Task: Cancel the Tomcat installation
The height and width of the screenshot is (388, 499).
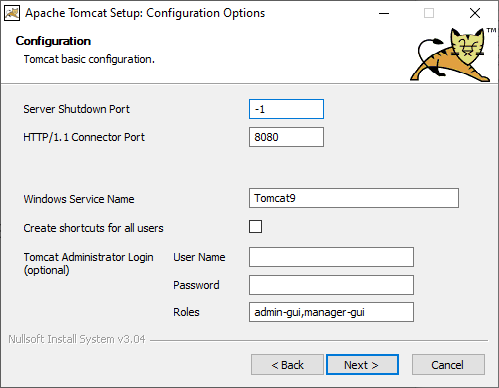Action: pyautogui.click(x=448, y=365)
